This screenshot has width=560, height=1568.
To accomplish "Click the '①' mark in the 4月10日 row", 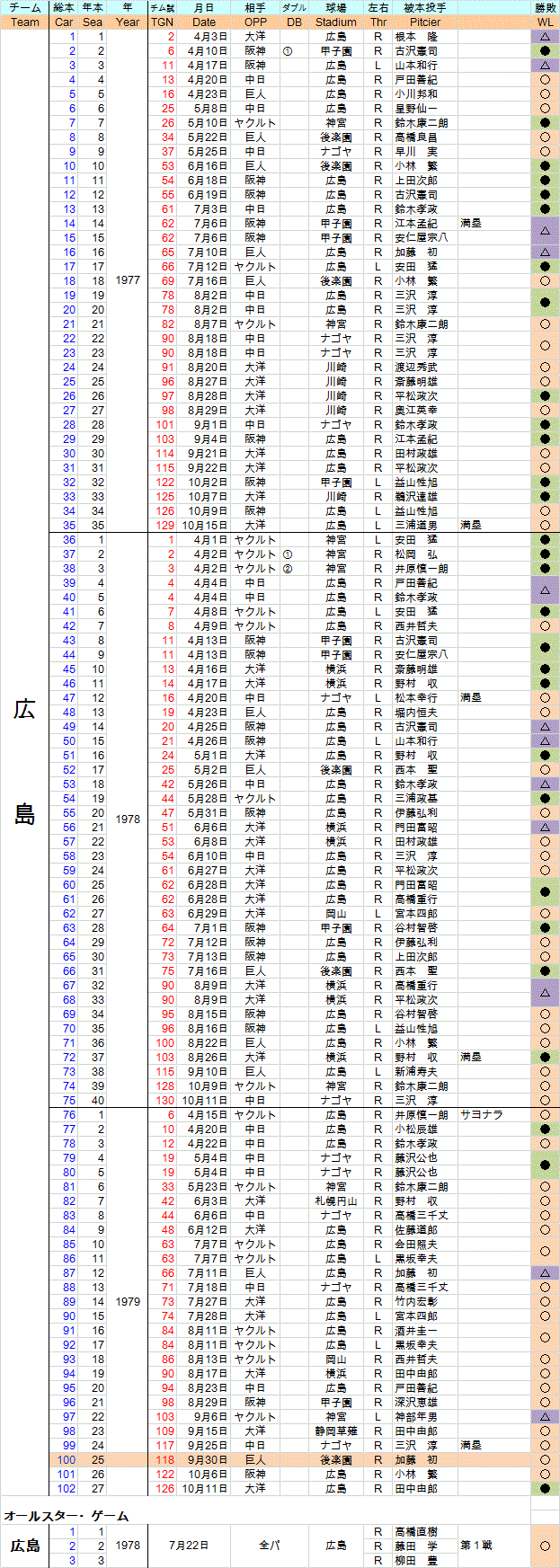I will pyautogui.click(x=288, y=51).
